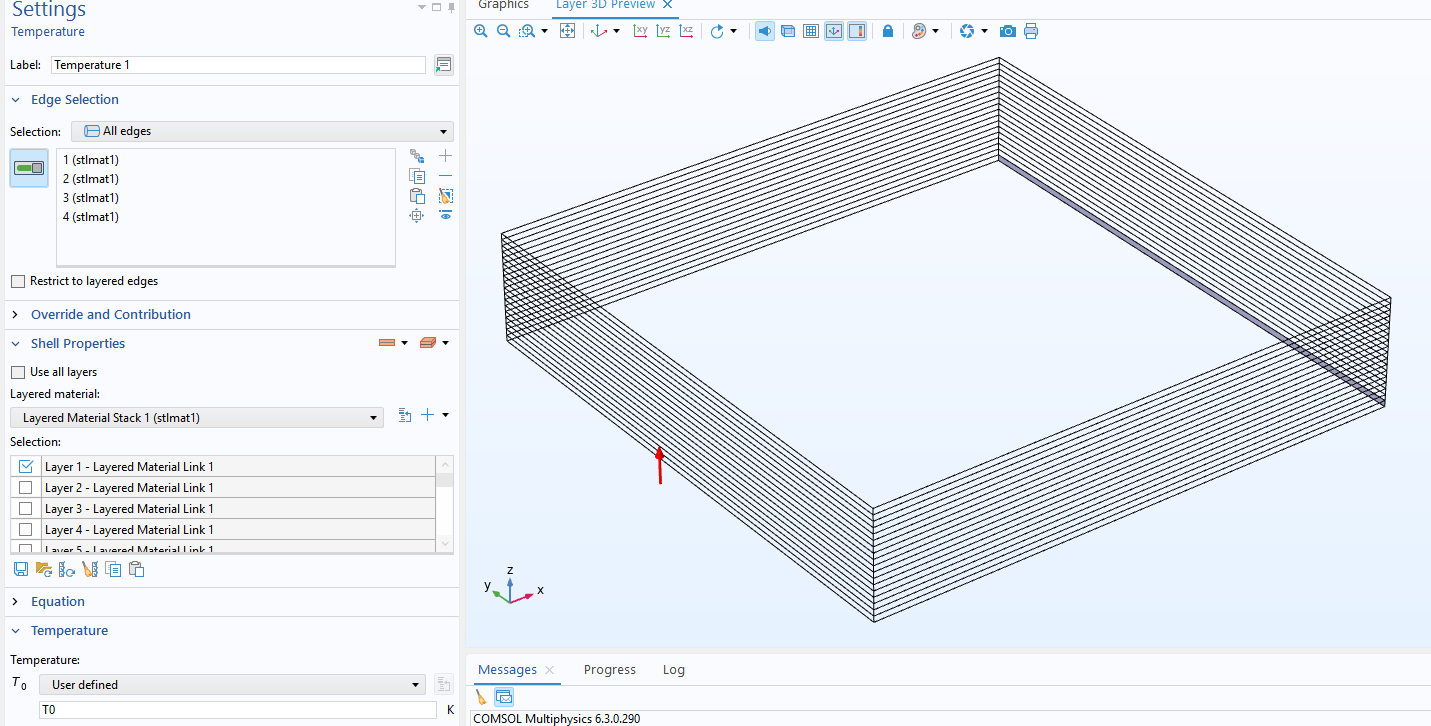Viewport: 1431px width, 726px height.
Task: Click the lock icon in graphics toolbar
Action: [888, 31]
